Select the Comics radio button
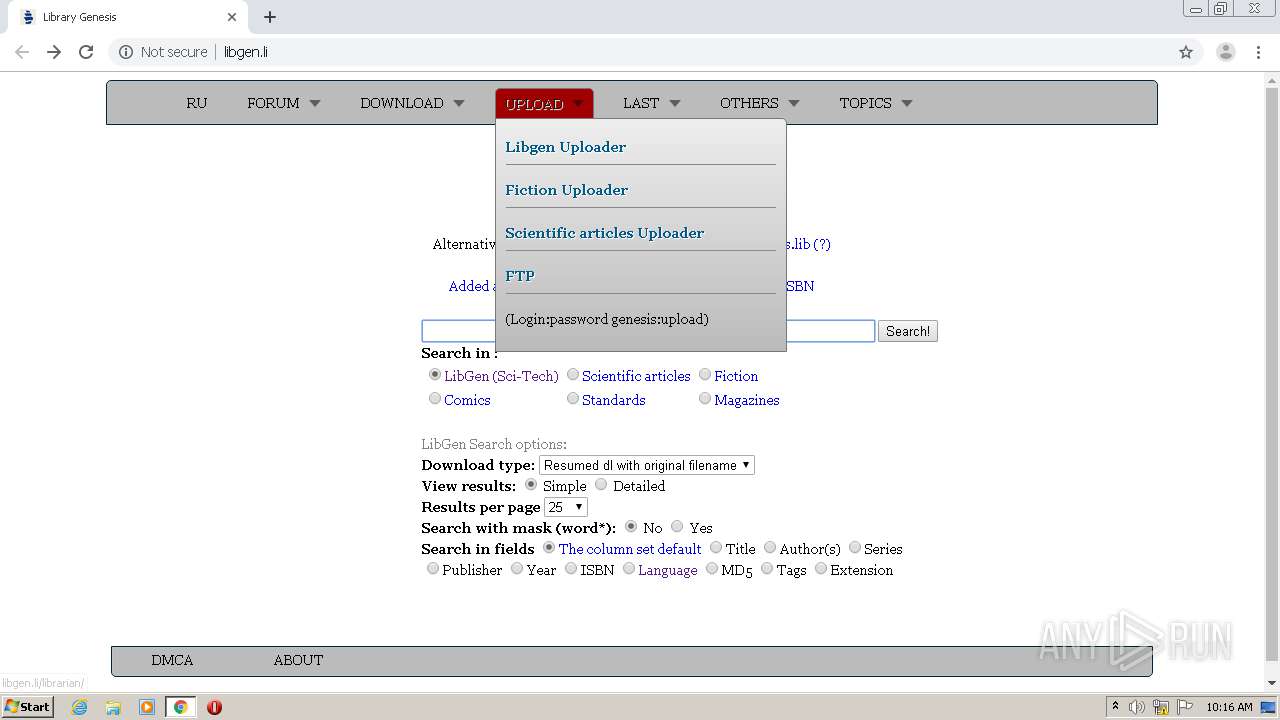This screenshot has height=720, width=1280. point(435,399)
